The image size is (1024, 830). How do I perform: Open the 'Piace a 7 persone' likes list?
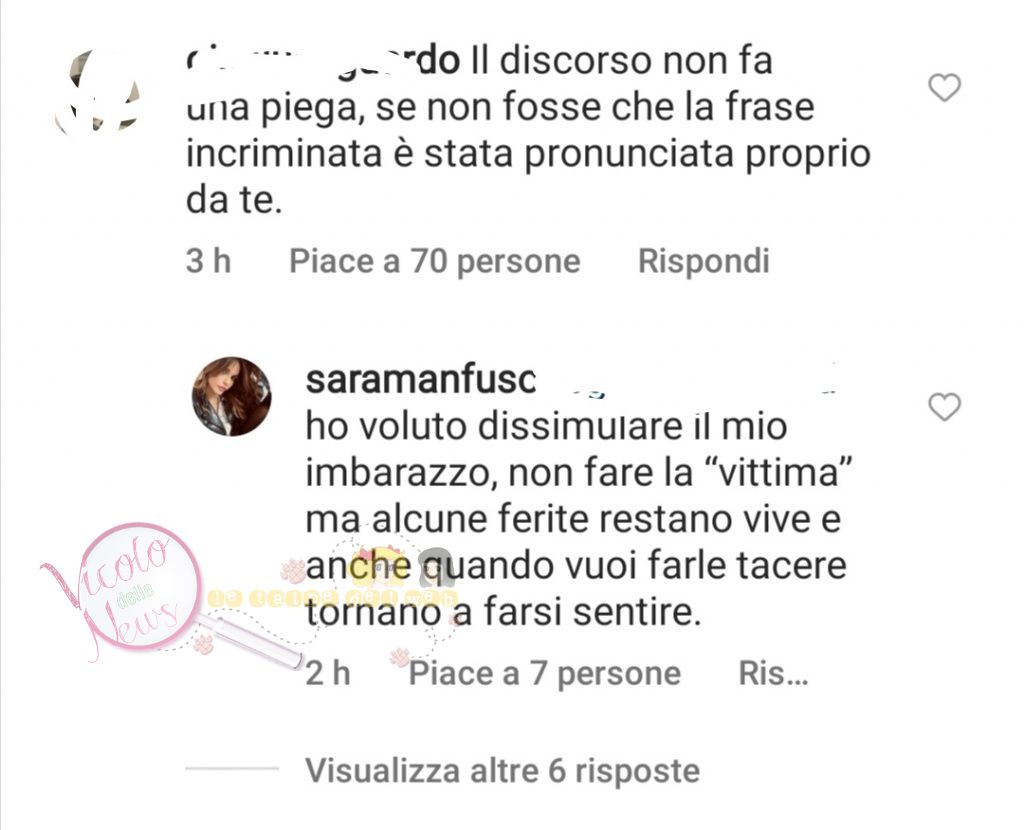point(545,673)
